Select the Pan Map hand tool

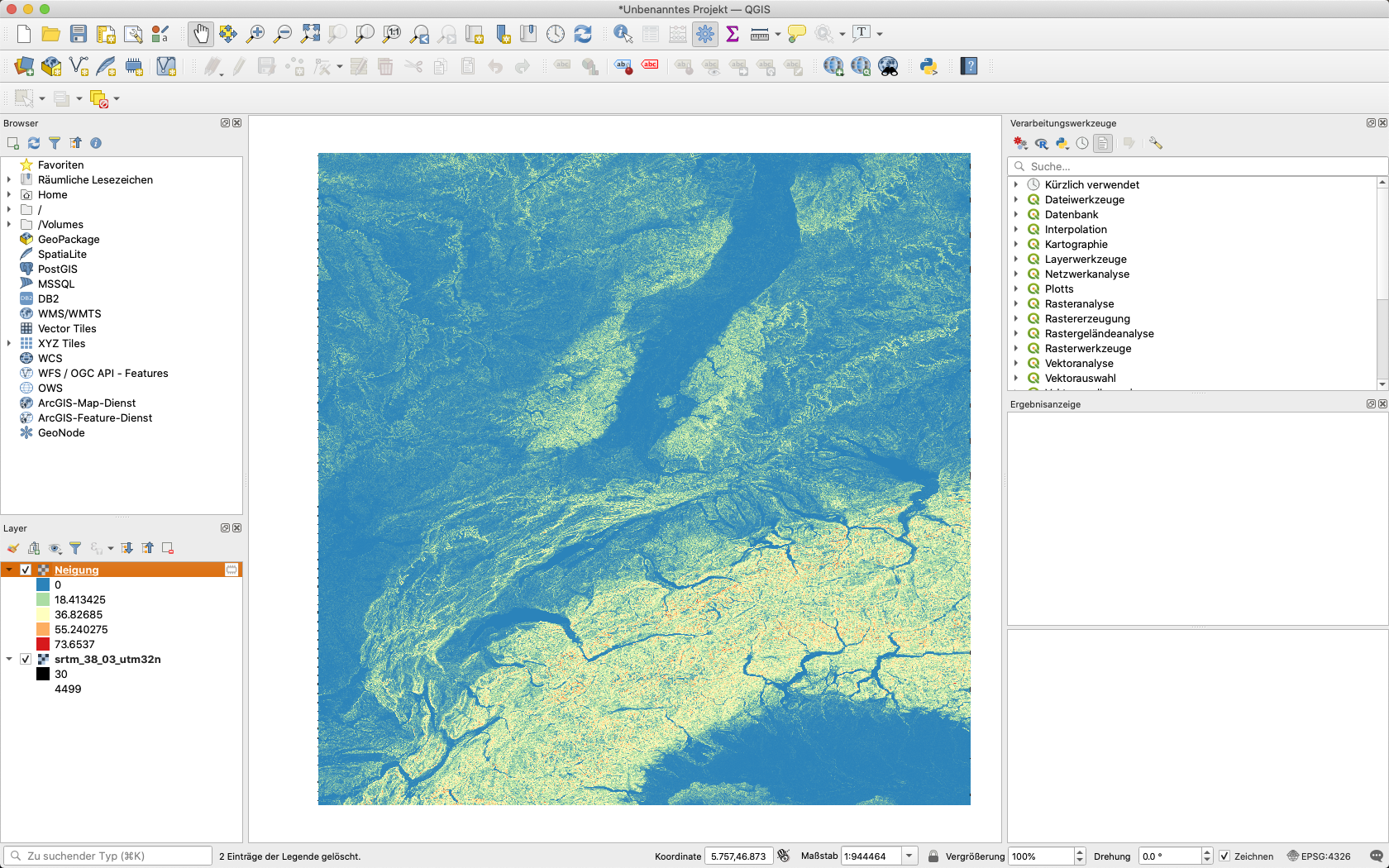[x=200, y=34]
